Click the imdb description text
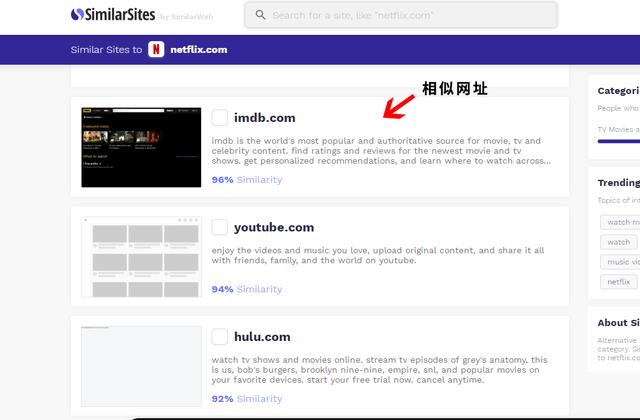 (381, 151)
